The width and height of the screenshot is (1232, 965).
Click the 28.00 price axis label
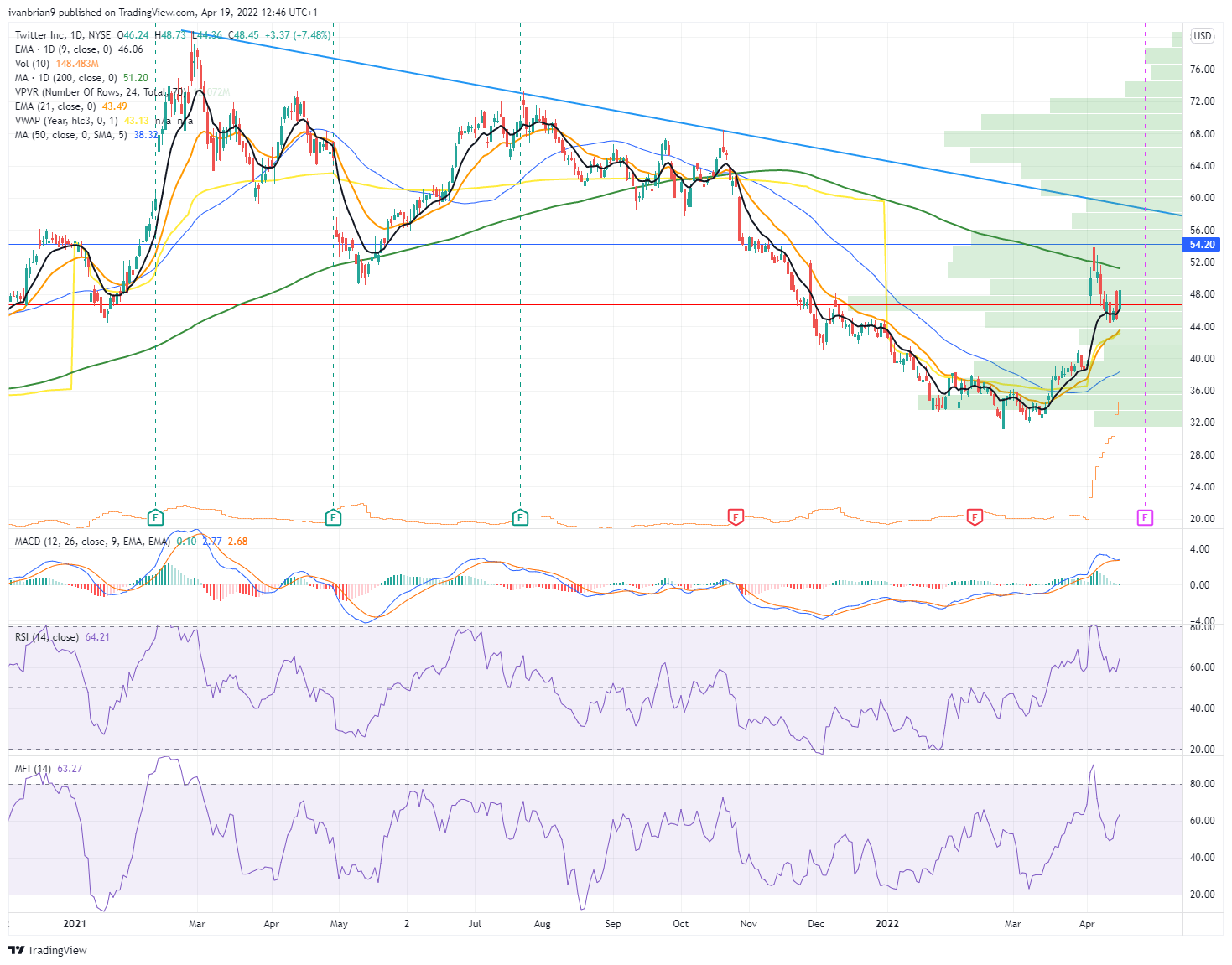coord(1202,455)
